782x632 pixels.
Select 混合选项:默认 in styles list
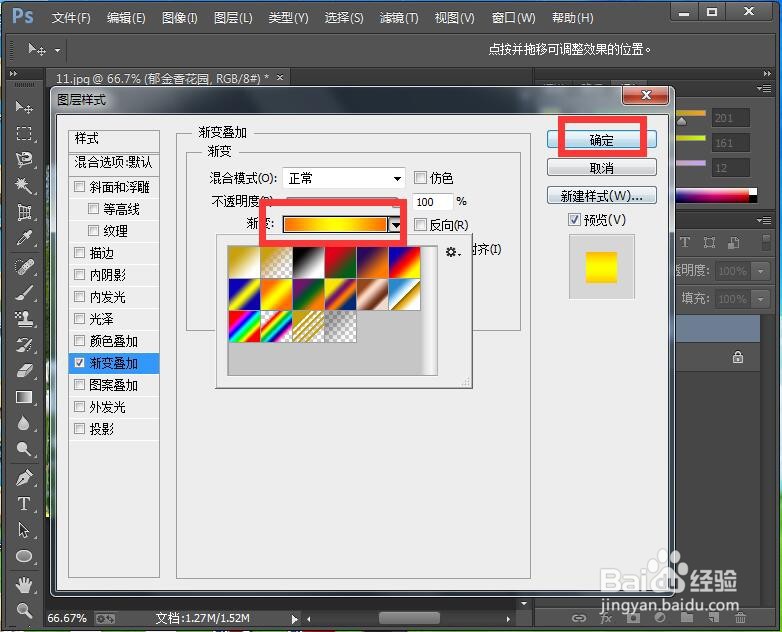[x=114, y=162]
